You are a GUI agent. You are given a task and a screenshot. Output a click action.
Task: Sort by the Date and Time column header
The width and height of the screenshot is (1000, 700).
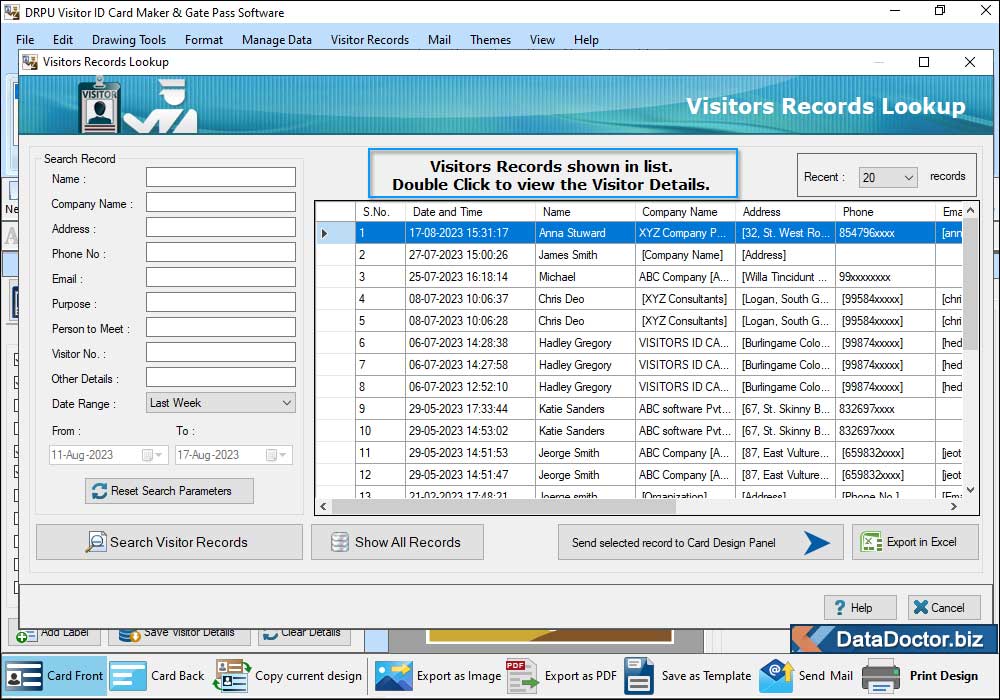click(471, 212)
